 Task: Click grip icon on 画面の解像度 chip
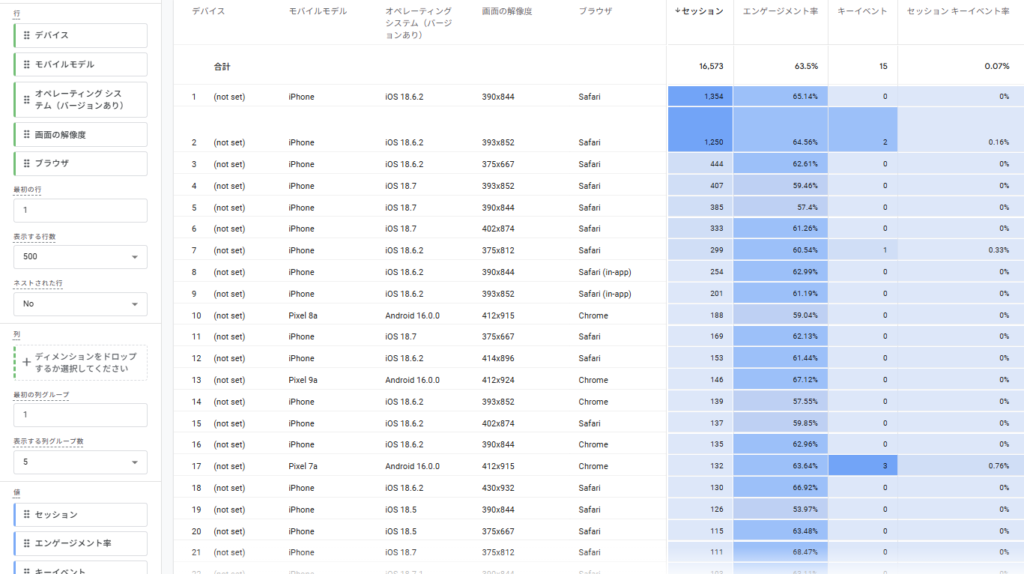click(27, 135)
